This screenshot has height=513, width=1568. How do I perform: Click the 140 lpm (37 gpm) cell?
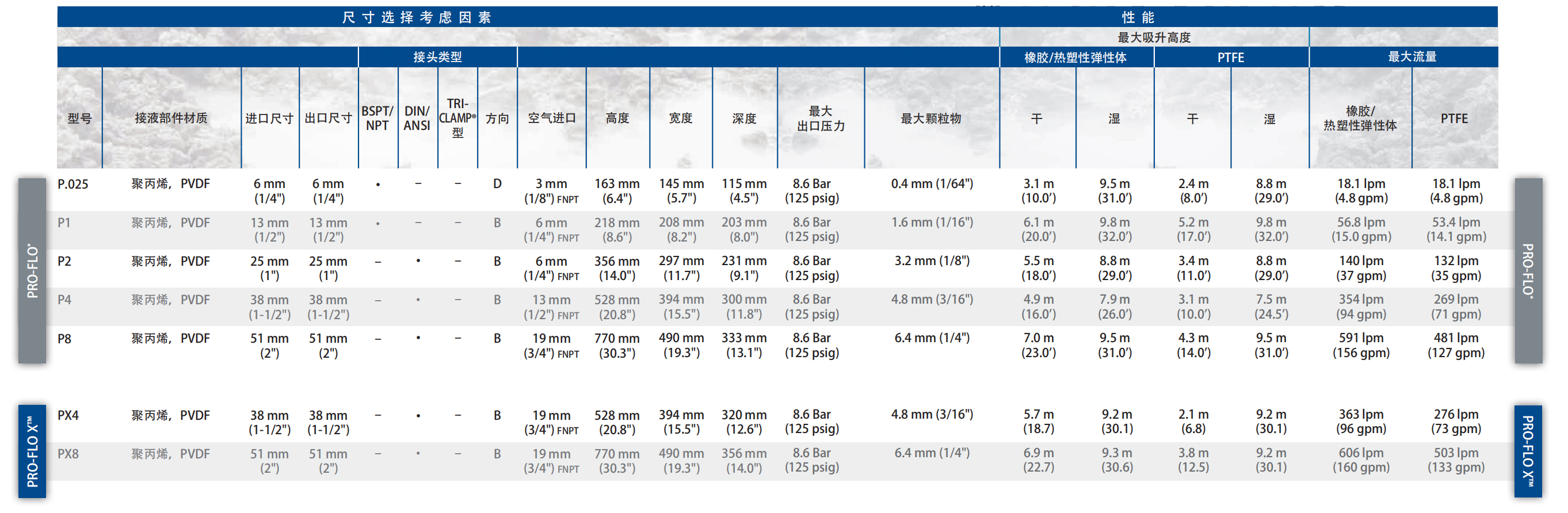pos(1361,268)
